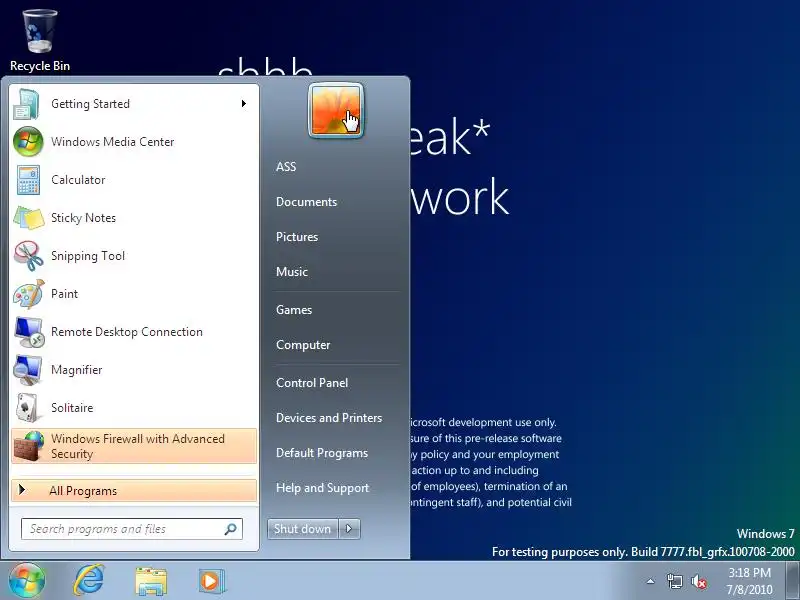The image size is (800, 600).
Task: Click the Windows Media Center icon
Action: (28, 141)
